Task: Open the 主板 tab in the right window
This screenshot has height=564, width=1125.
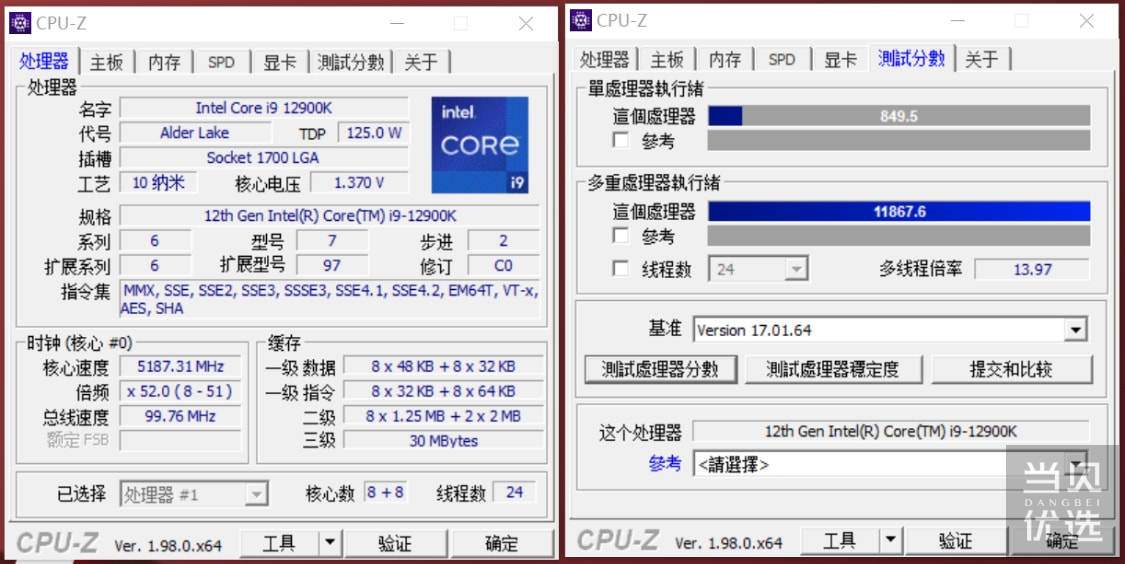Action: 667,60
